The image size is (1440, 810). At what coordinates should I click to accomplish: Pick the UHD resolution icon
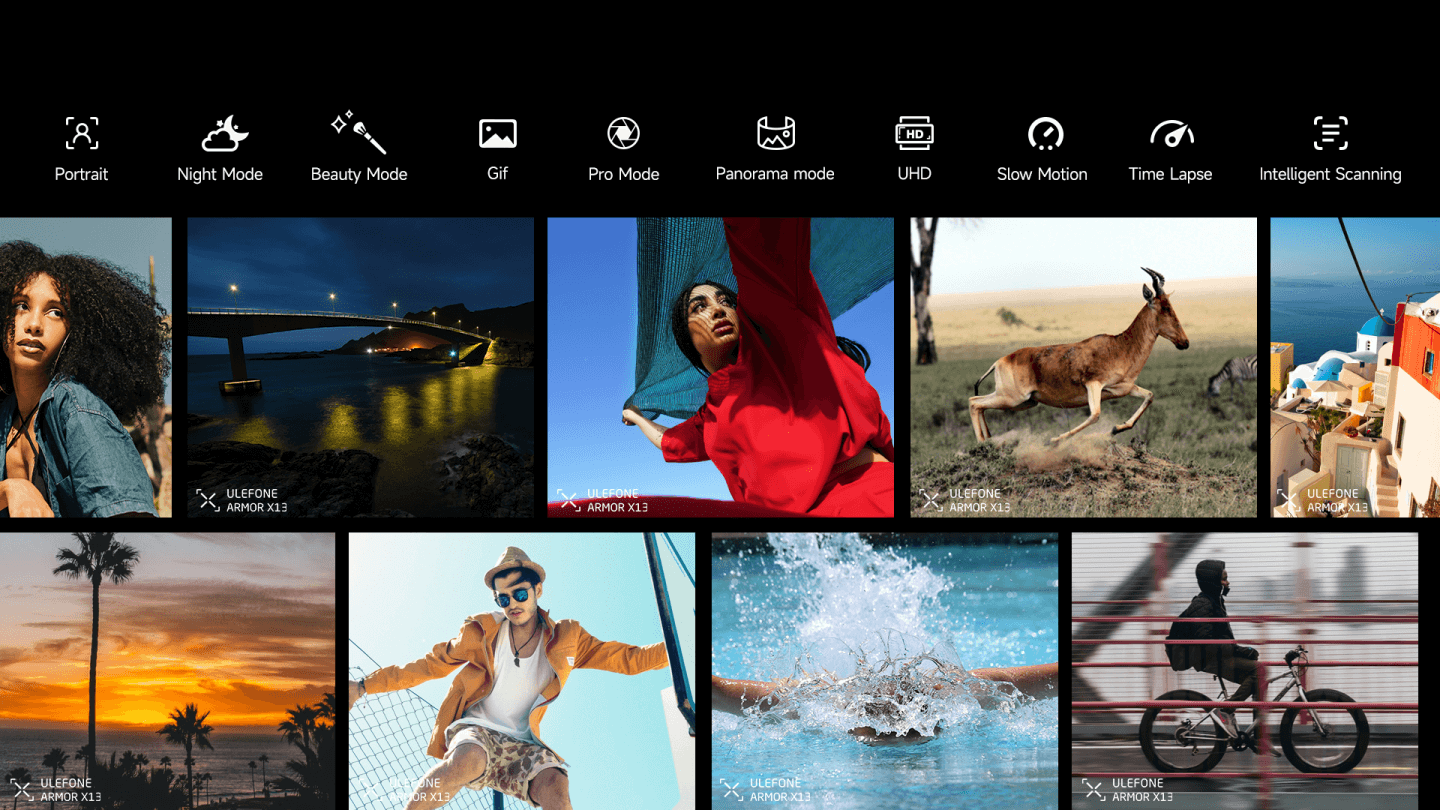coord(914,133)
